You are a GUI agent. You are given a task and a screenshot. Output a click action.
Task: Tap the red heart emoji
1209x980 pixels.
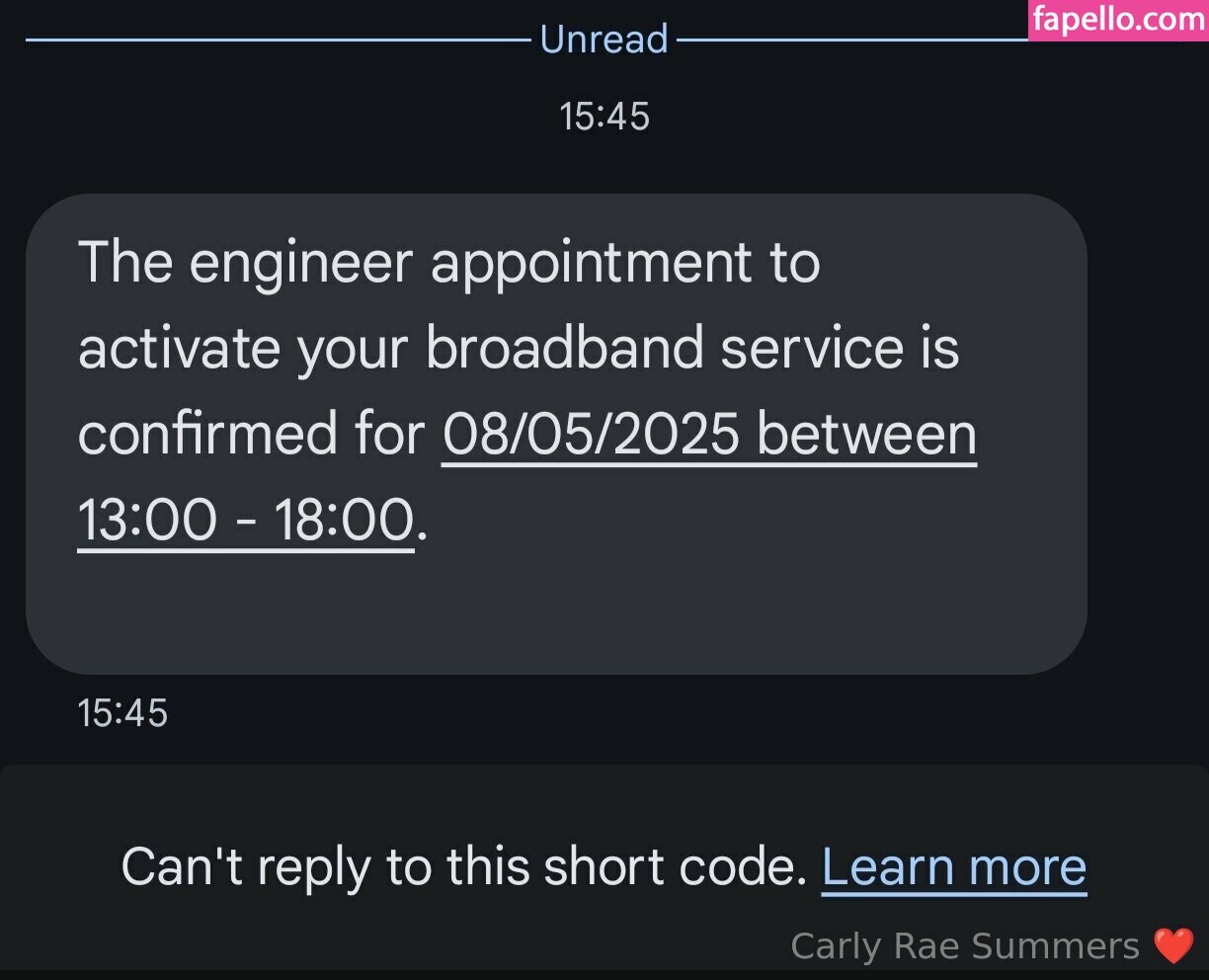(1173, 945)
